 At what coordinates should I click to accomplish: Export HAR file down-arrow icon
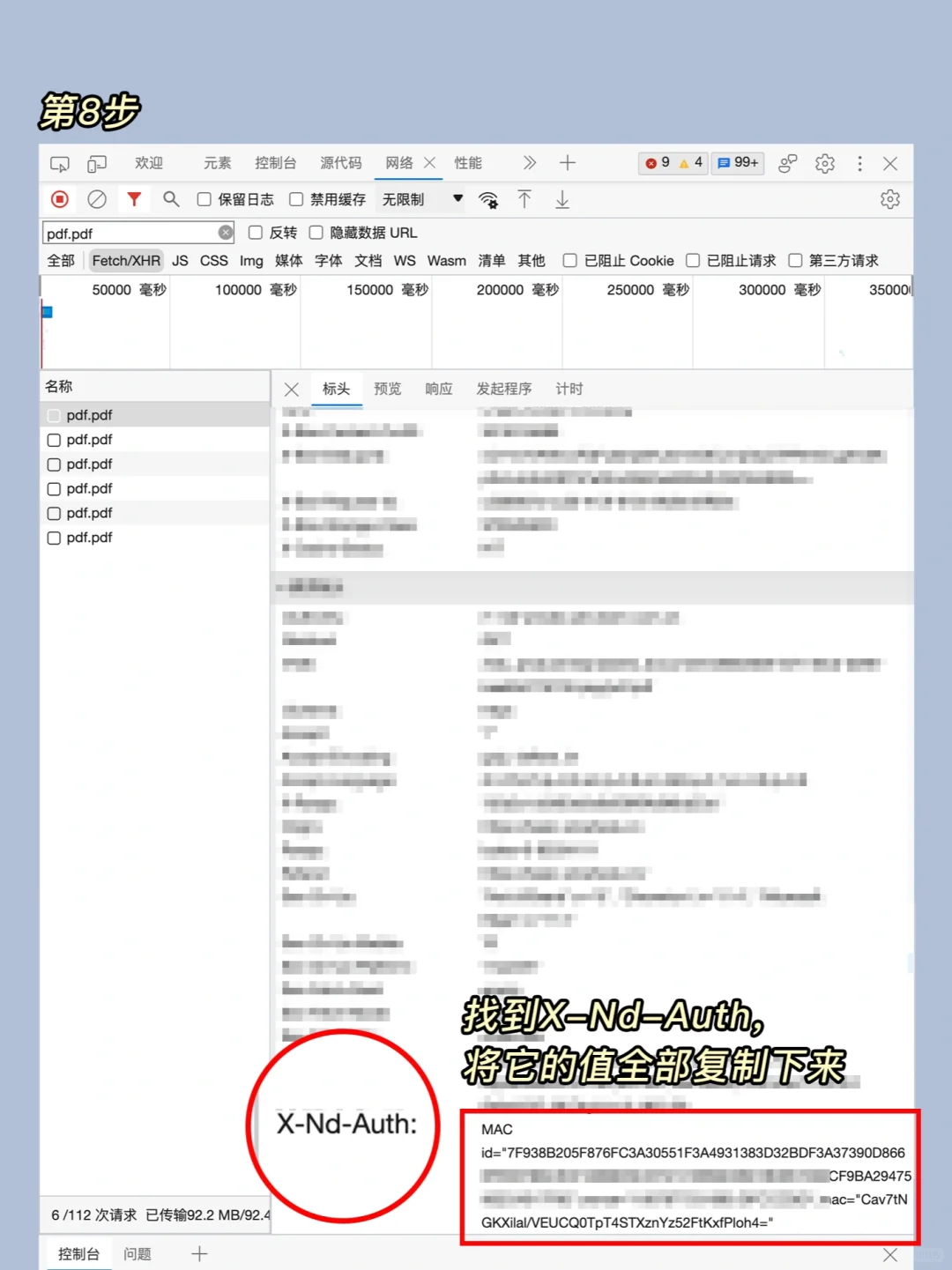click(562, 200)
